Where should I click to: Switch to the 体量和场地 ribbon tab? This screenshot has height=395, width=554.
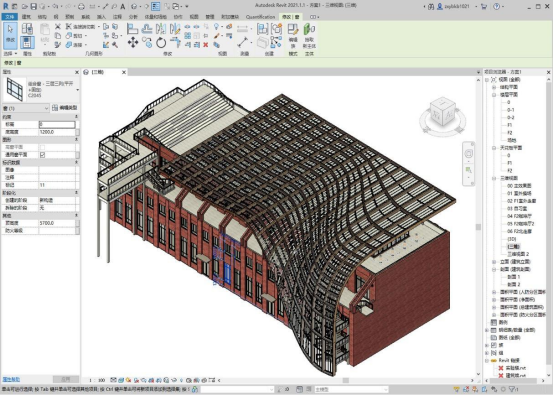155,17
